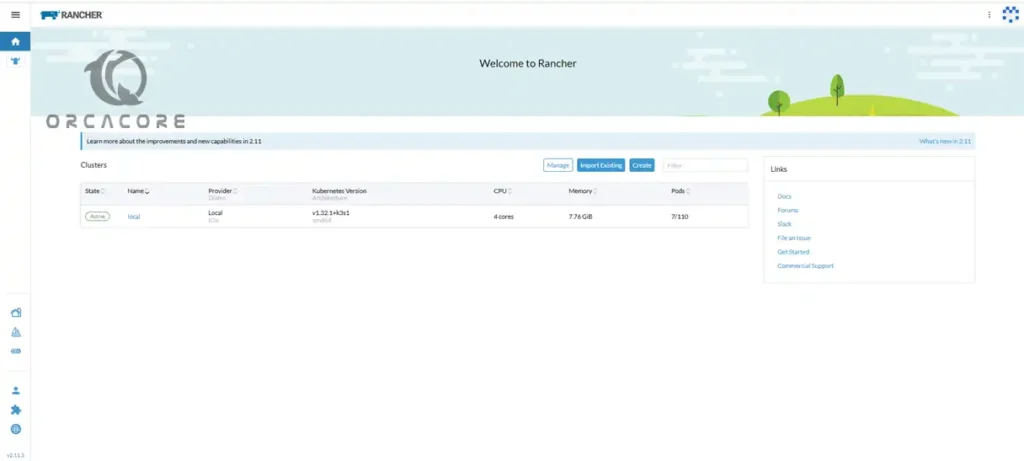
Task: Open the hamburger navigation menu
Action: [16, 14]
